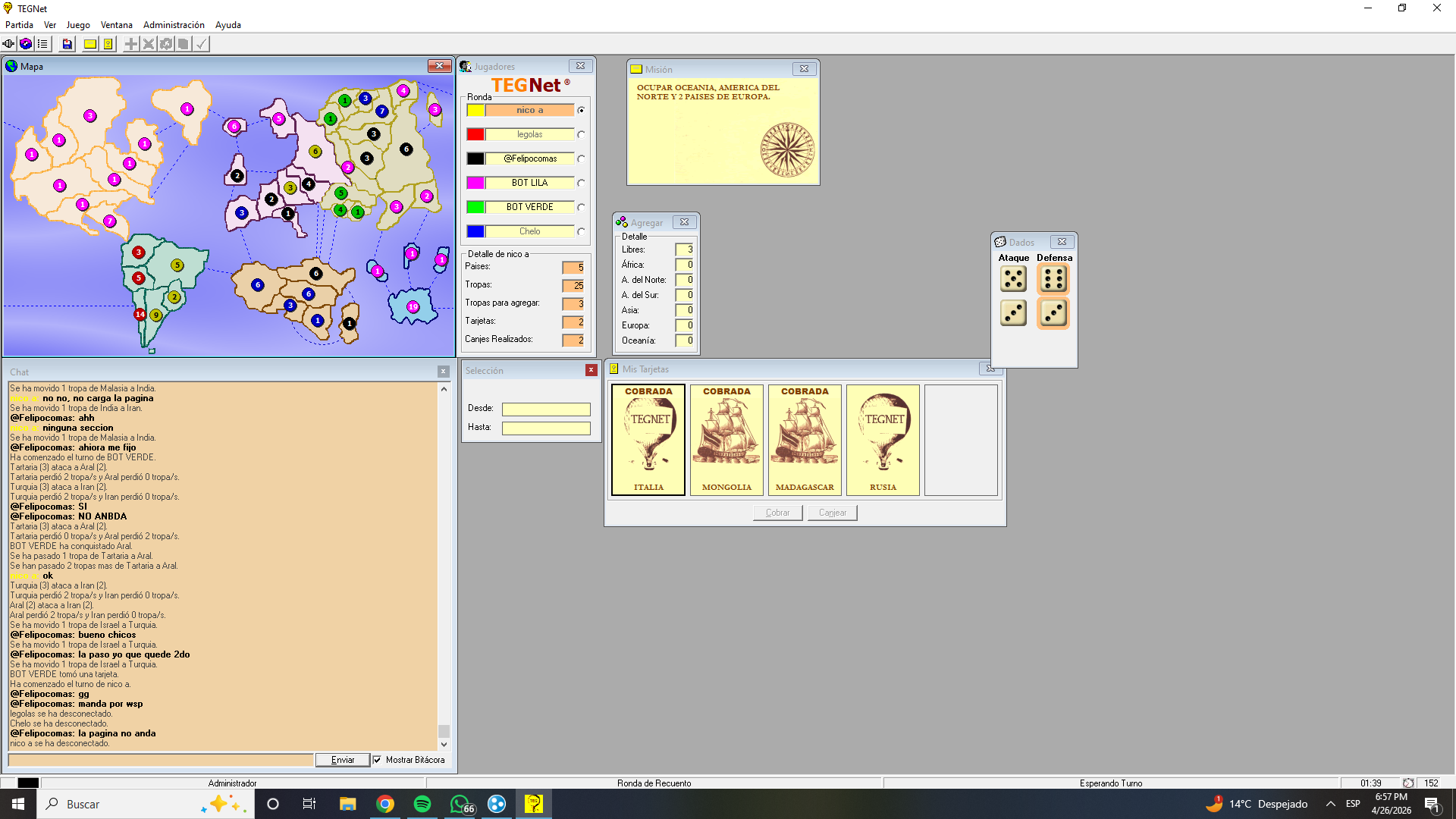Image resolution: width=1456 pixels, height=819 pixels.
Task: Select the RUSIA country card
Action: (x=883, y=440)
